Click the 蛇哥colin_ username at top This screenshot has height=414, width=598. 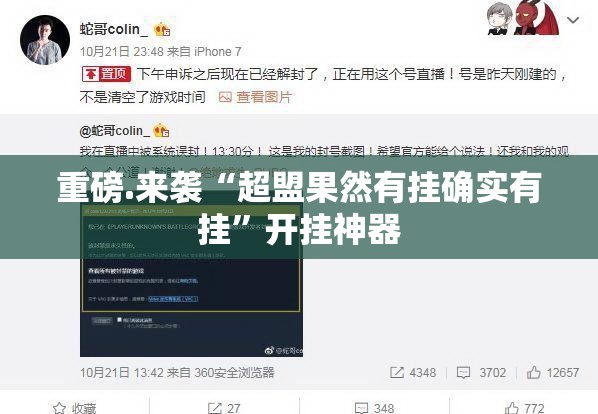point(114,29)
